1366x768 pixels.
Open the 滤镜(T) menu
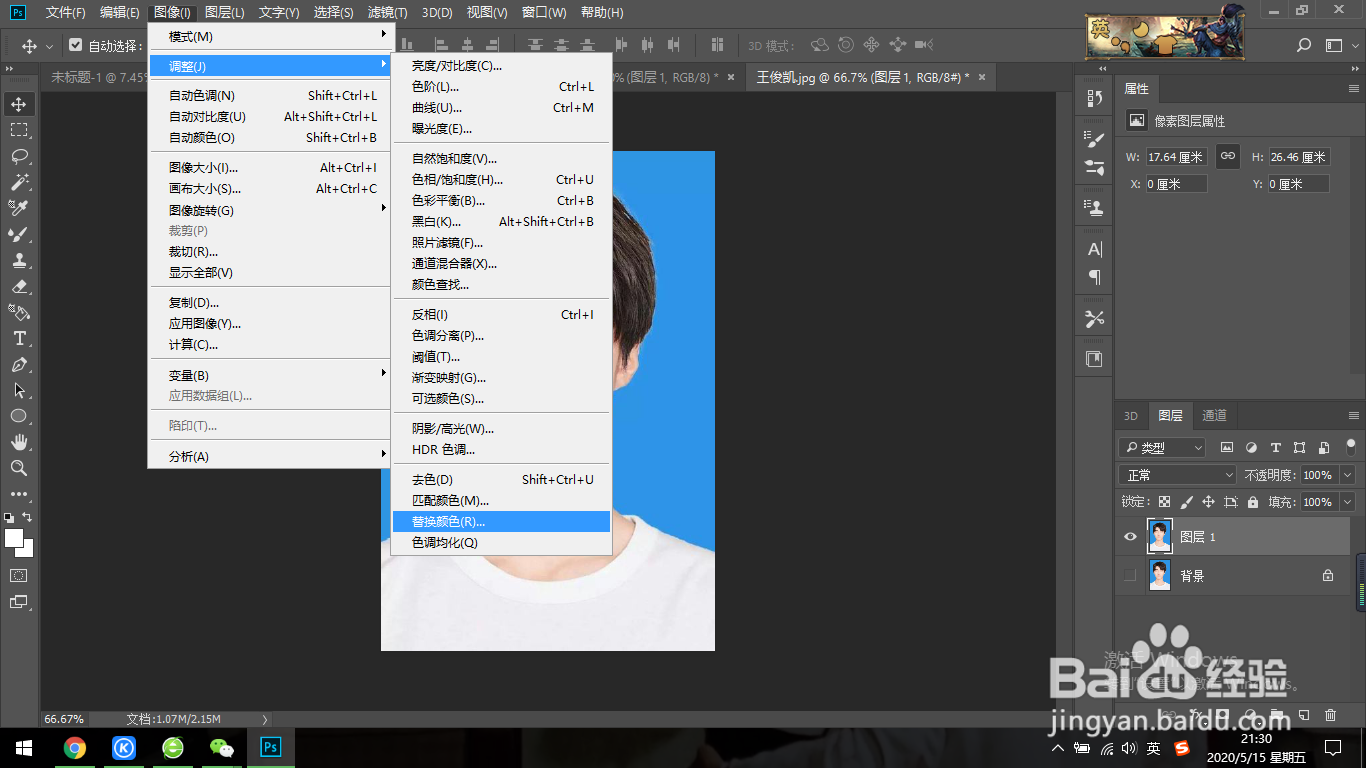[387, 12]
